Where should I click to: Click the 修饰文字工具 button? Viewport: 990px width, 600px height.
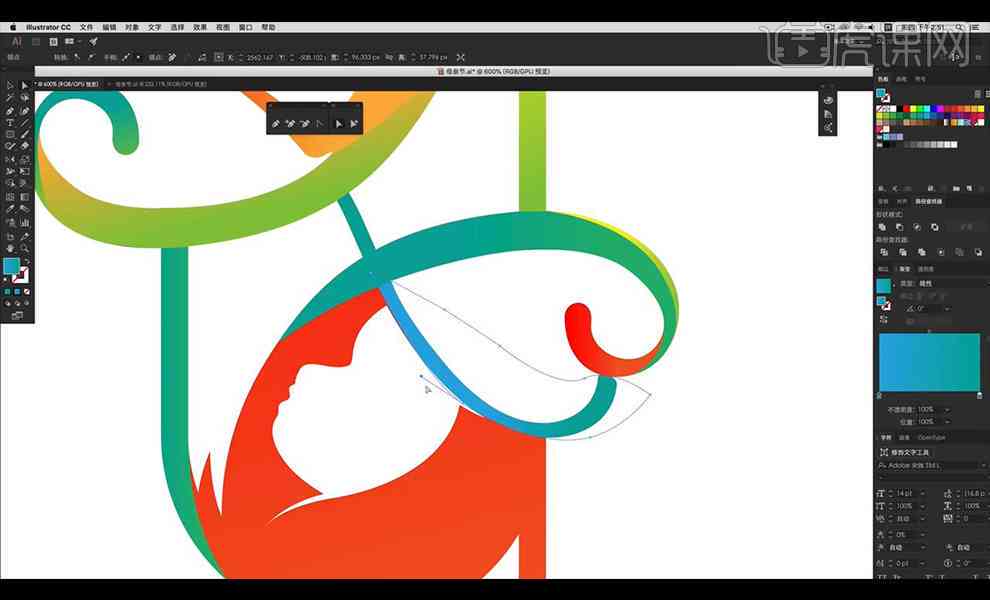[x=905, y=452]
